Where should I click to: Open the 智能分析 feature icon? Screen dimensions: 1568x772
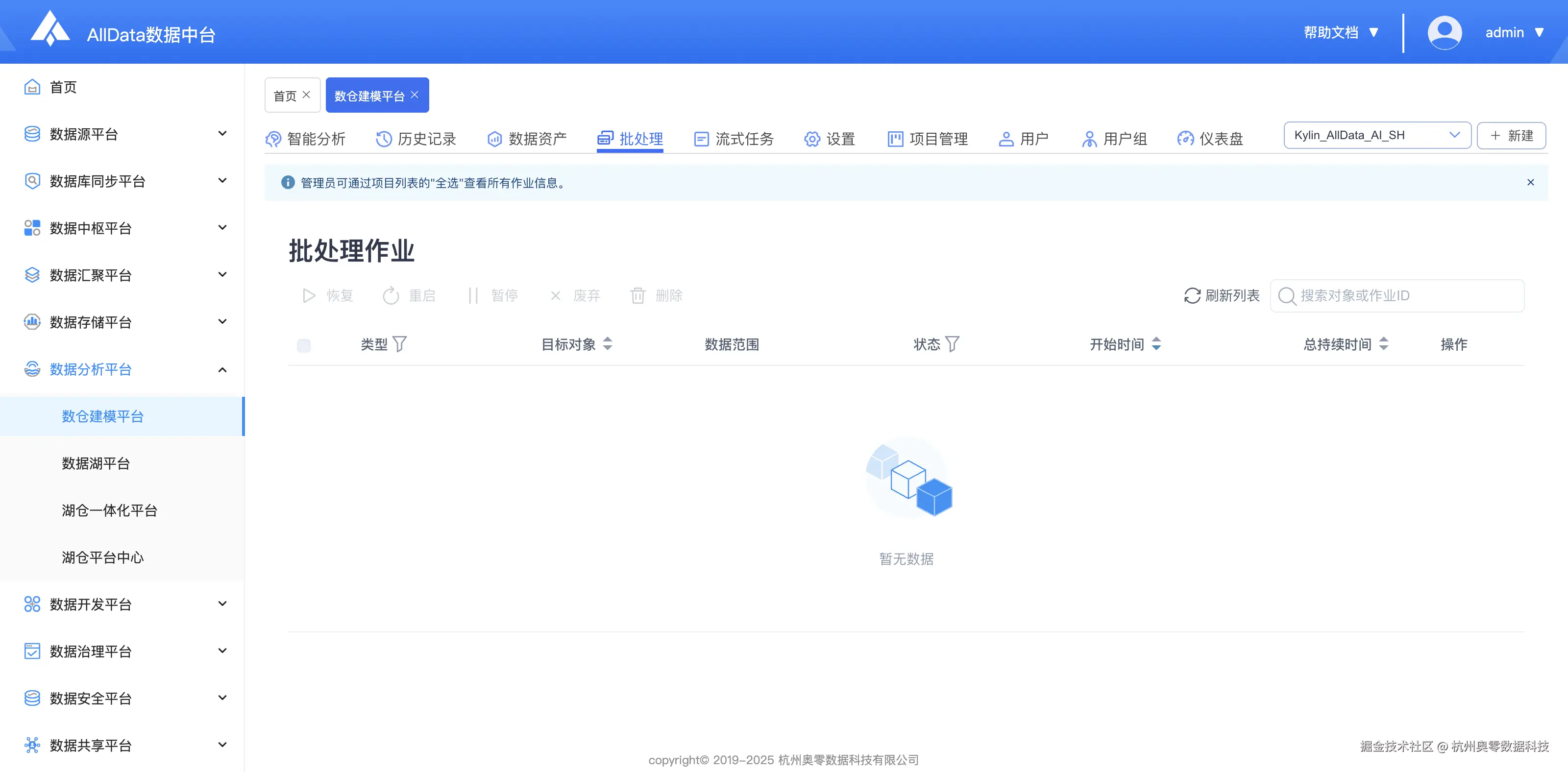pyautogui.click(x=274, y=139)
